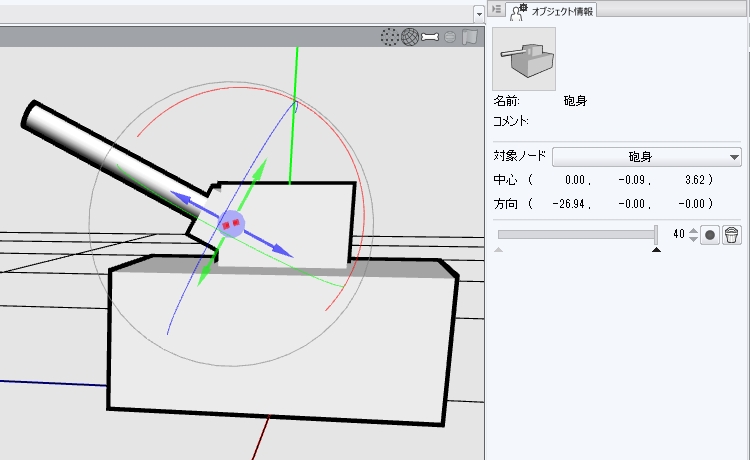The height and width of the screenshot is (460, 750).
Task: Click the value 40 field
Action: (x=678, y=234)
